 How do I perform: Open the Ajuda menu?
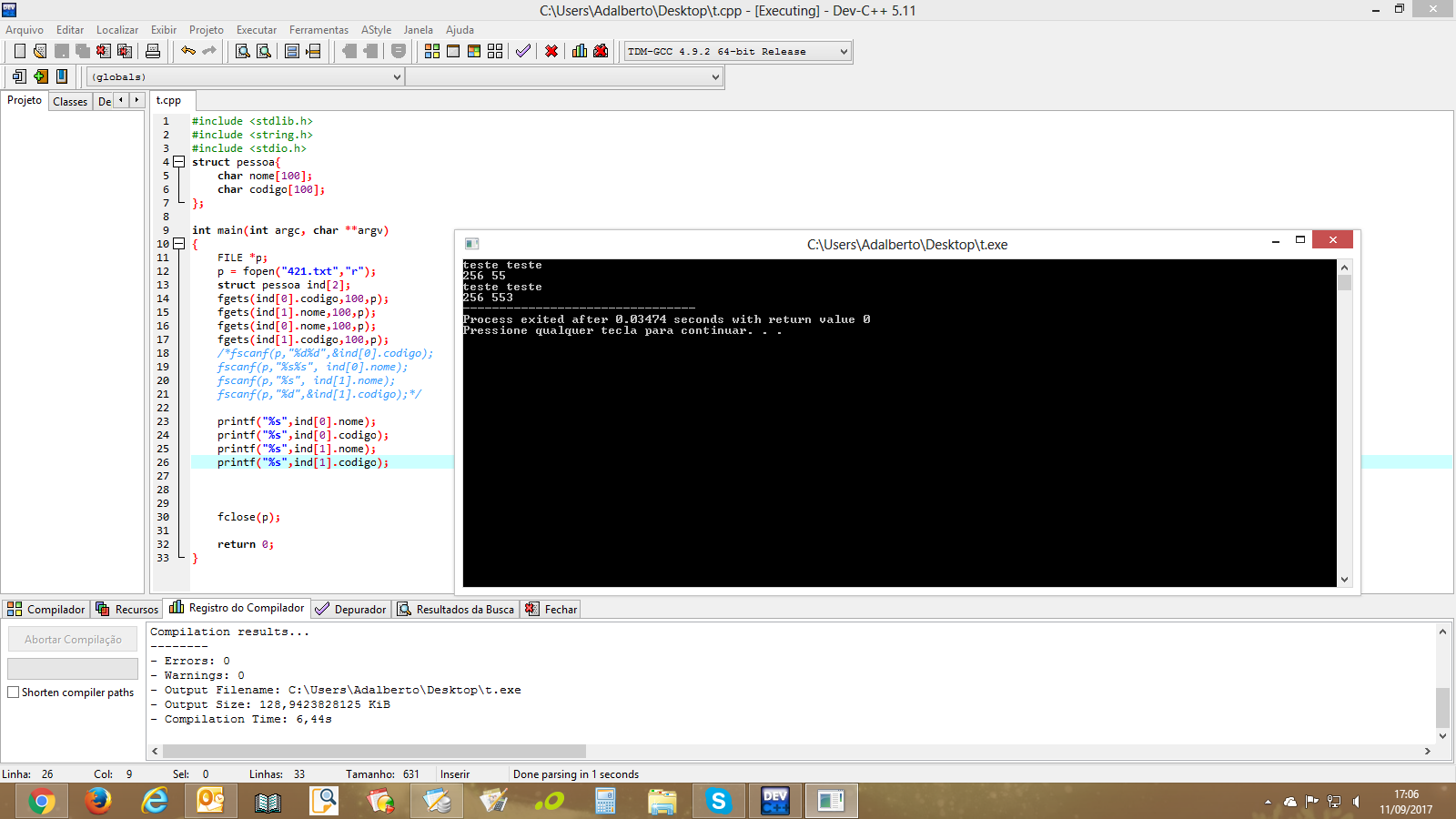point(460,30)
